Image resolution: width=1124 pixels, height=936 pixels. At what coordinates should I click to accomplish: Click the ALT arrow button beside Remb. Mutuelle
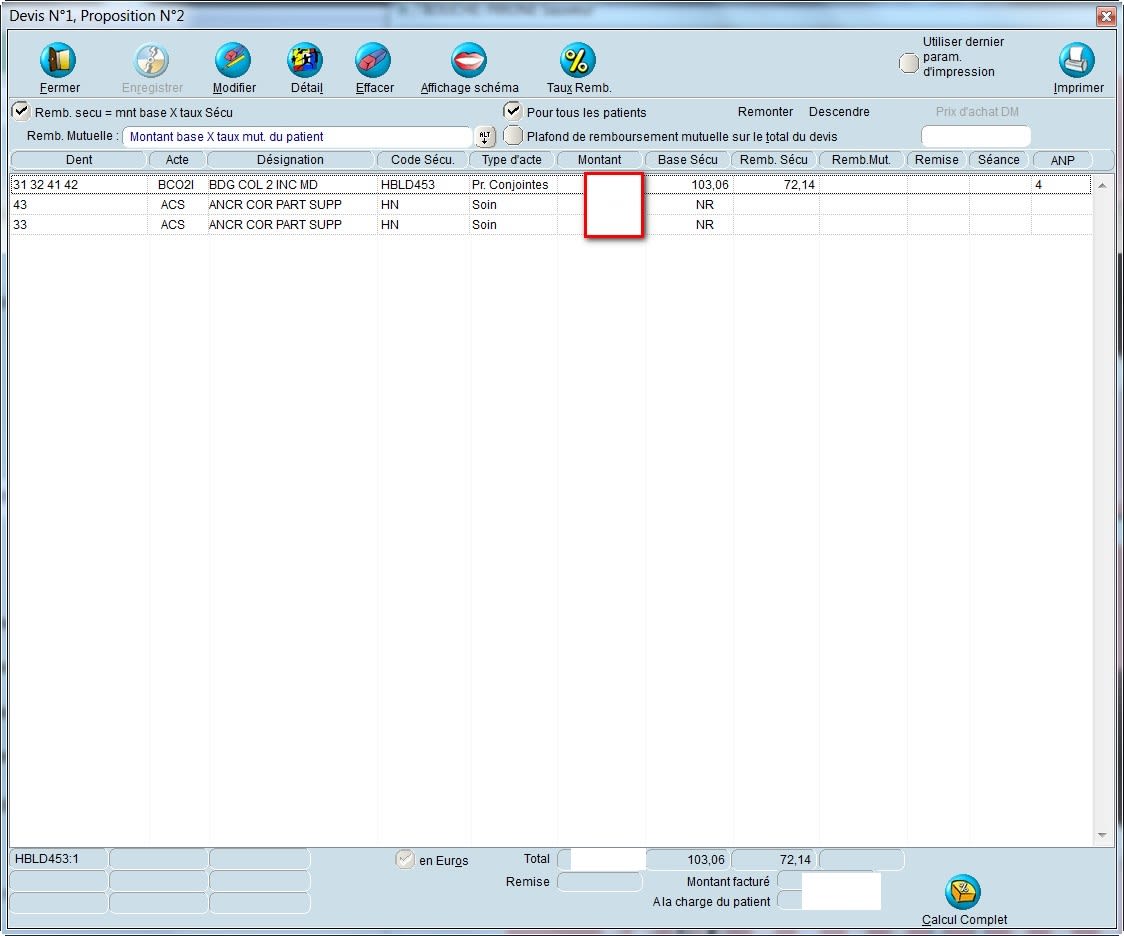pyautogui.click(x=485, y=137)
